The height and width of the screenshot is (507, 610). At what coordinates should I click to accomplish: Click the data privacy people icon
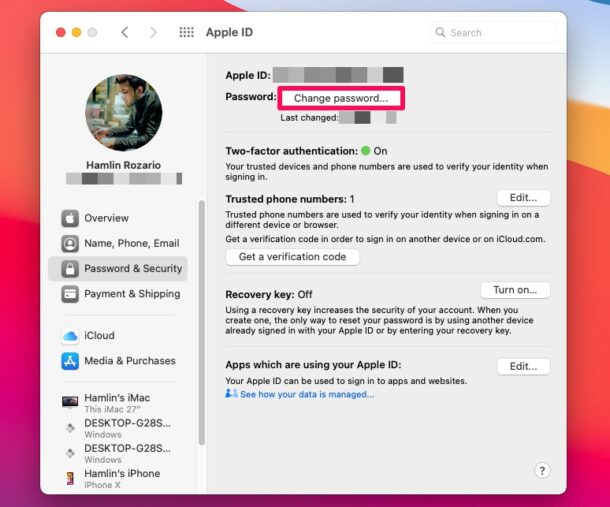click(x=231, y=393)
